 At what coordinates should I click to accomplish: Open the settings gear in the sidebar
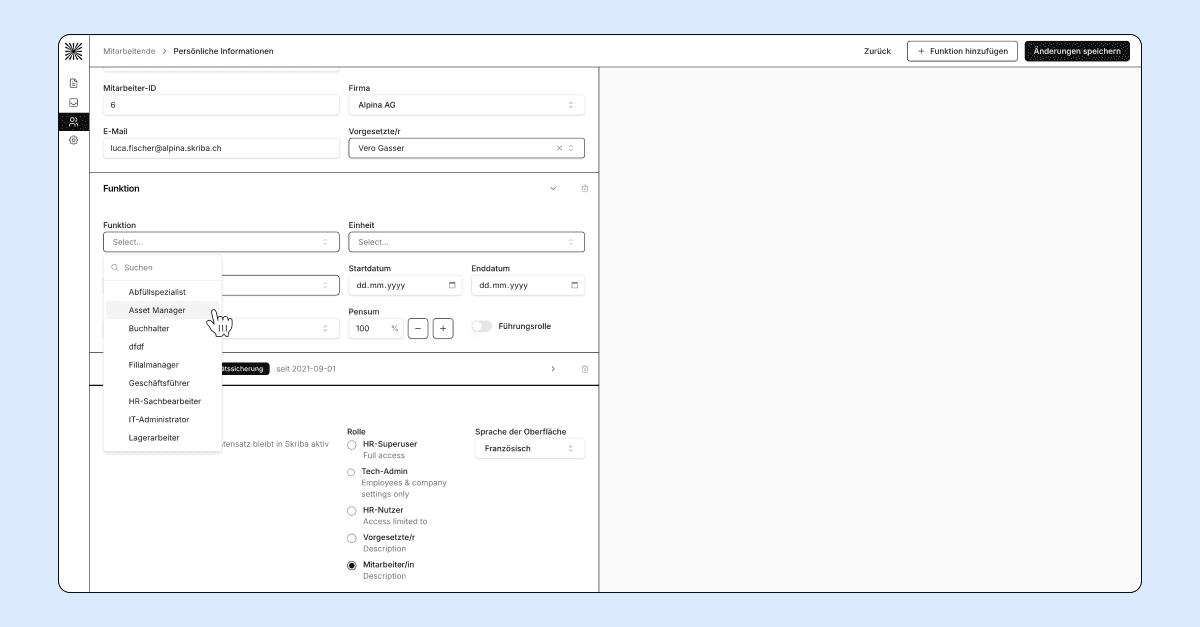pos(73,141)
